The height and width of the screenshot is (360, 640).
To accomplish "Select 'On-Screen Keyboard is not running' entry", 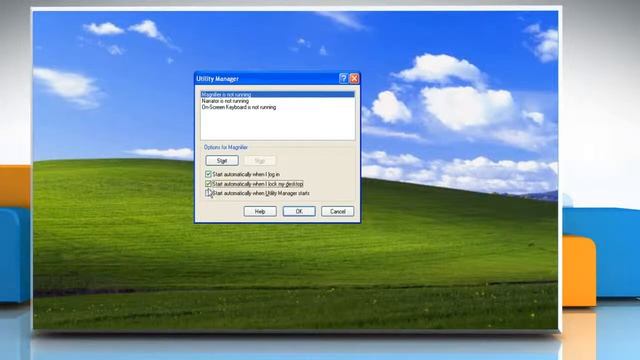I will click(x=278, y=107).
